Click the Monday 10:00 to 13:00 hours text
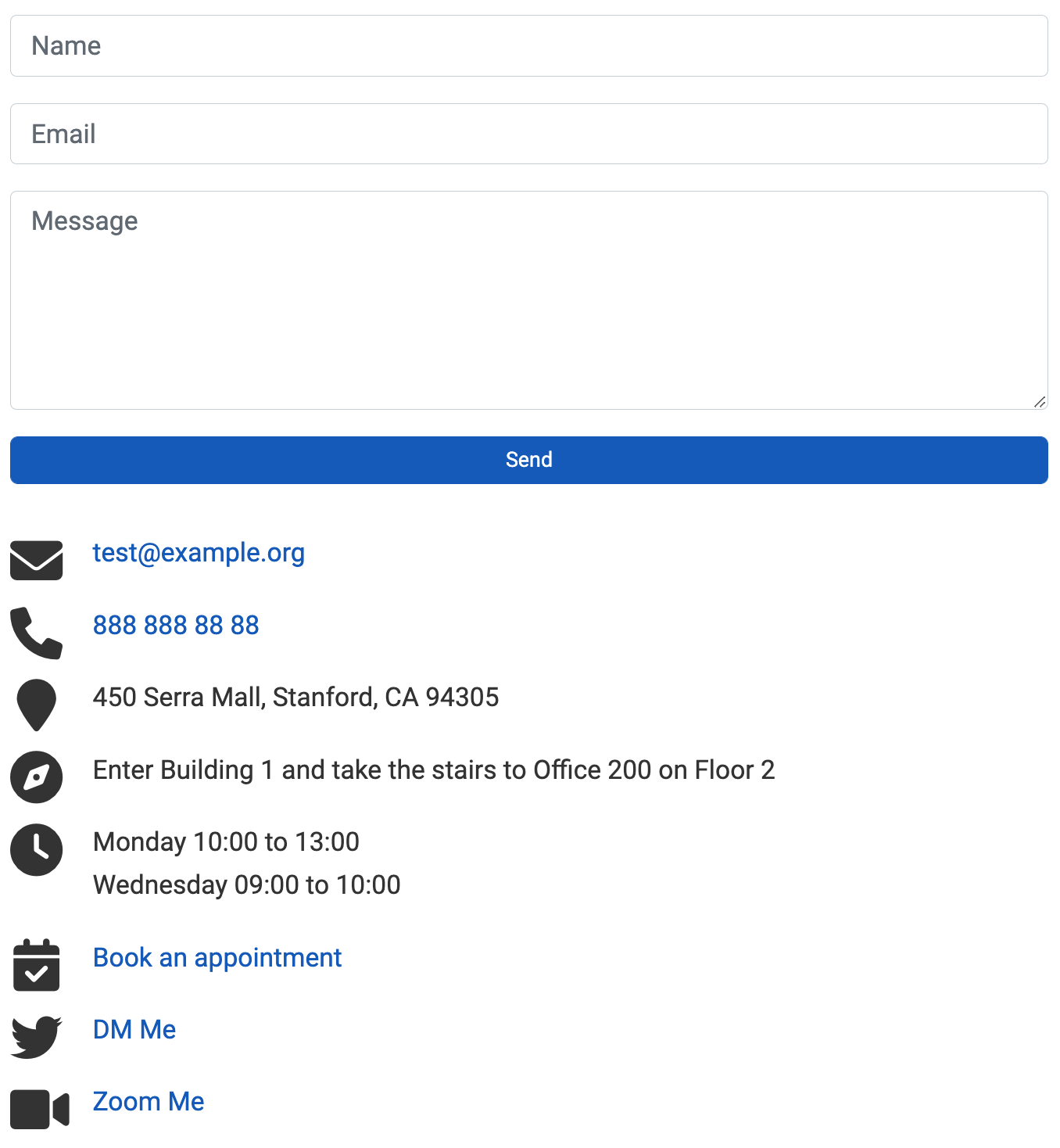The image size is (1060, 1148). tap(226, 841)
